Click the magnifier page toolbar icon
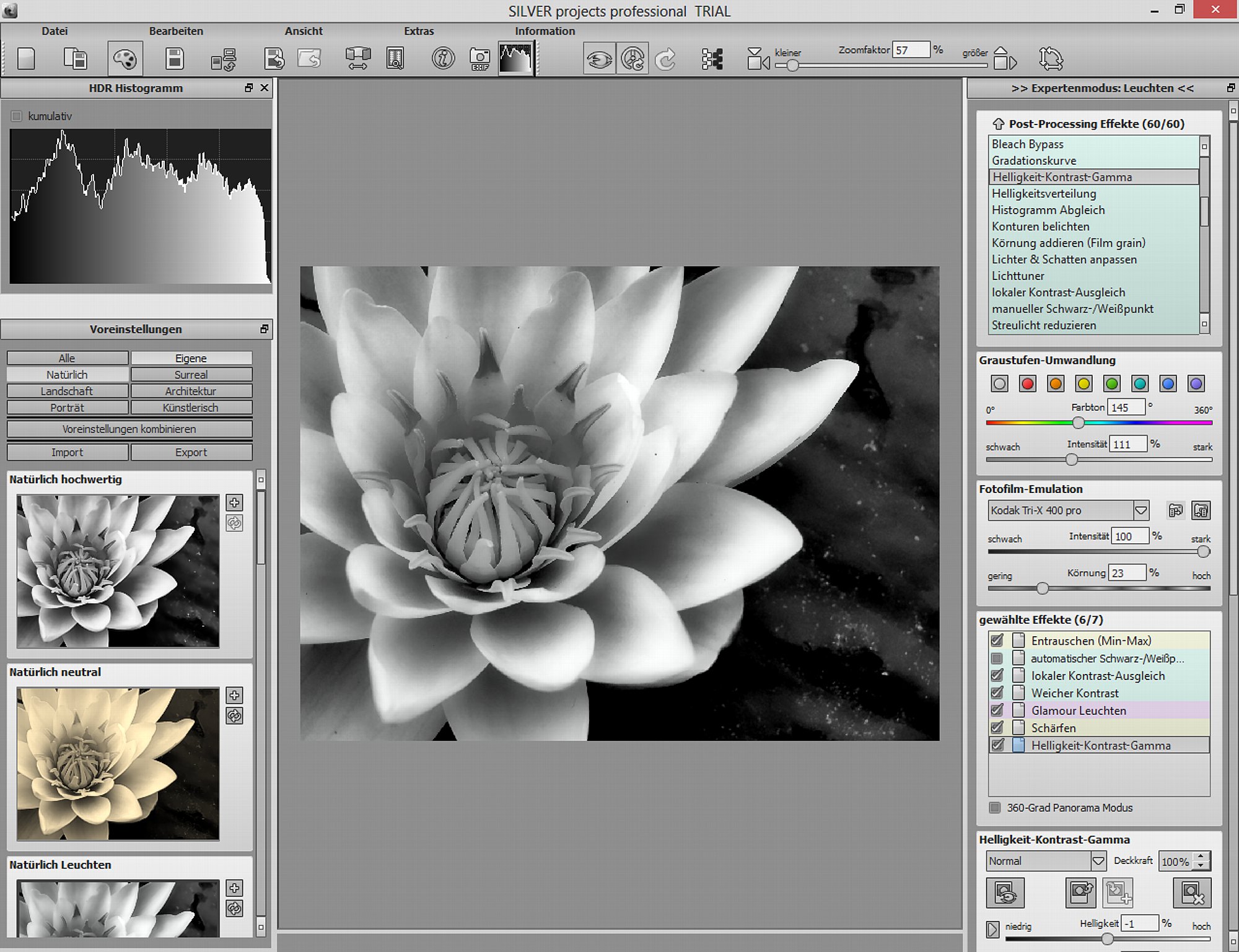This screenshot has height=952, width=1239. (395, 59)
